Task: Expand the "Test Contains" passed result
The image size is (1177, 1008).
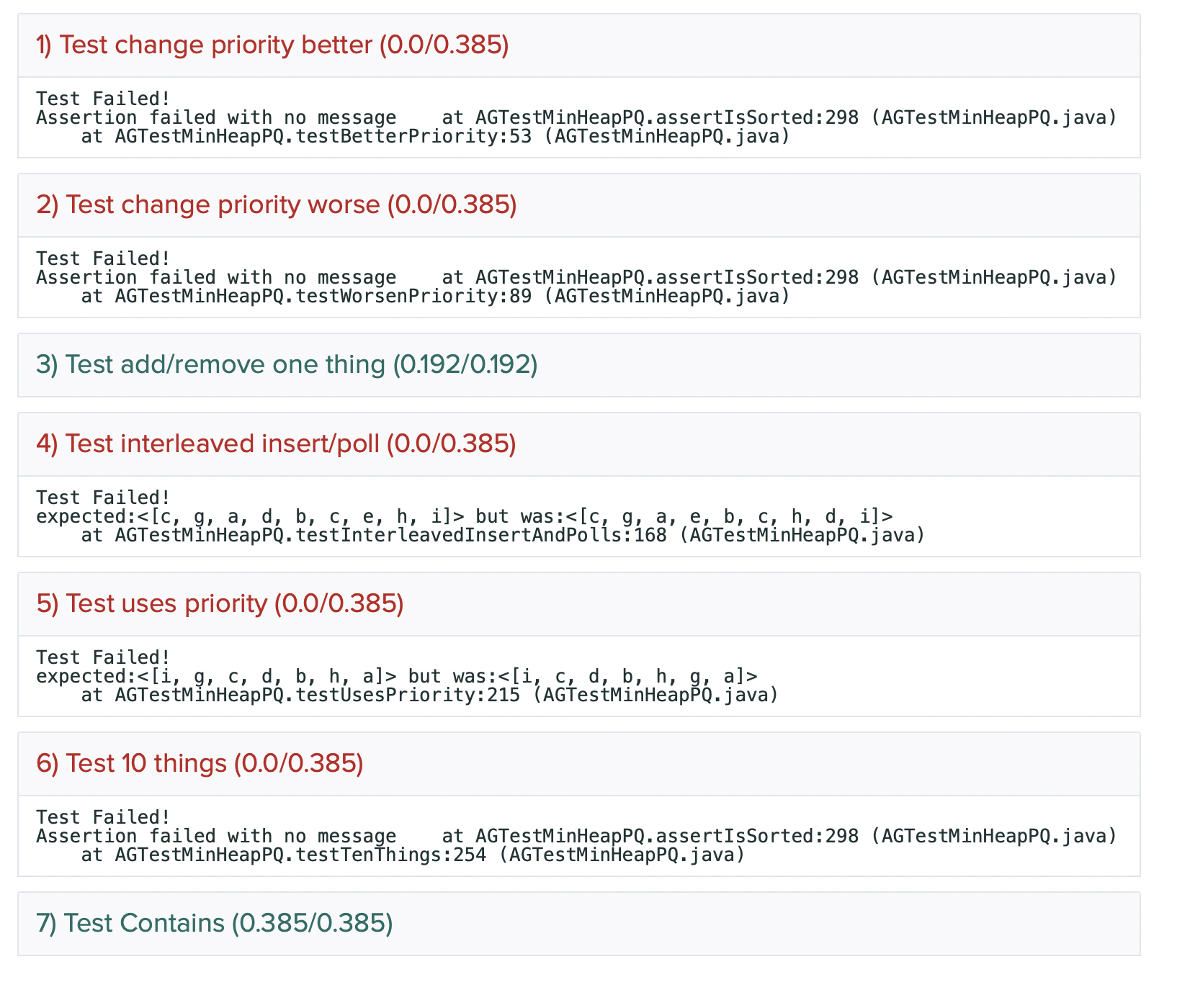Action: pyautogui.click(x=214, y=924)
